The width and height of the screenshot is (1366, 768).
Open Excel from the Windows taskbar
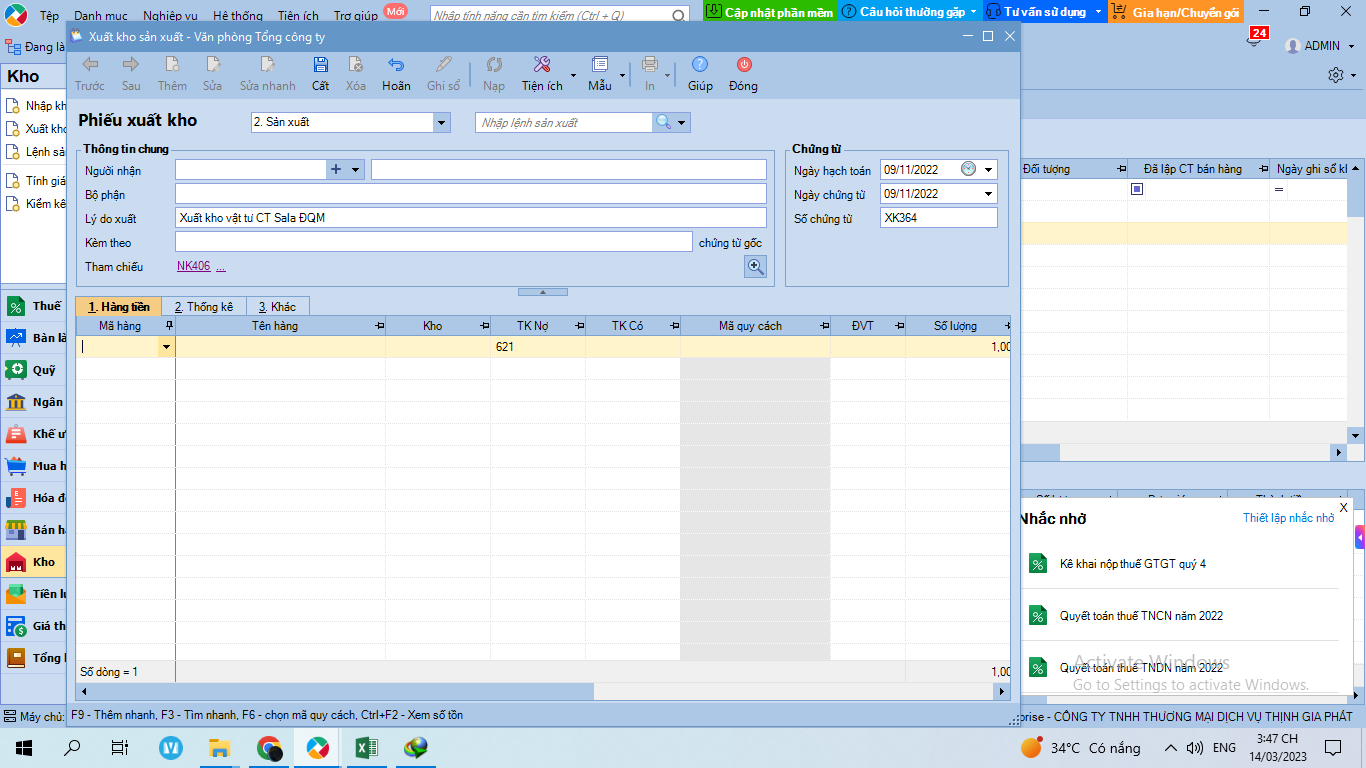pos(366,747)
